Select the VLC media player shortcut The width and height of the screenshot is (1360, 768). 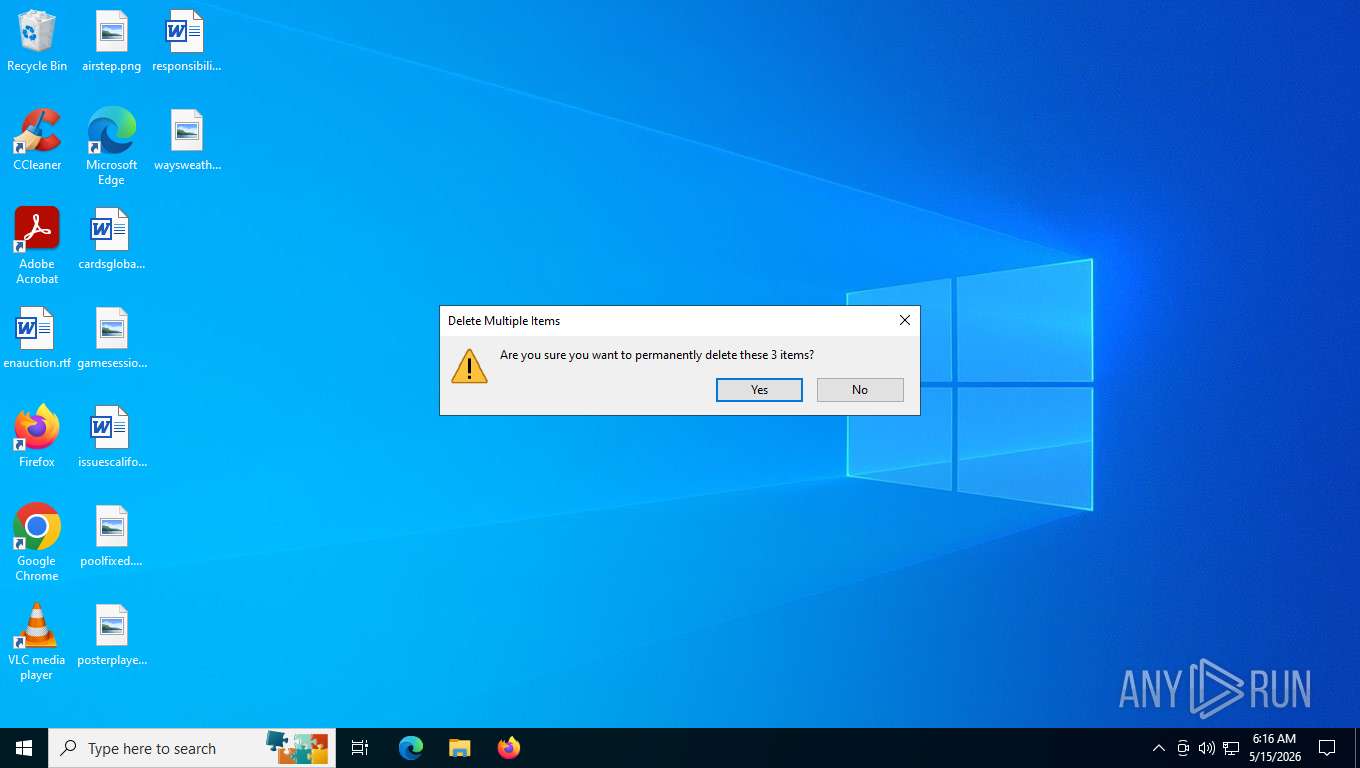pyautogui.click(x=37, y=642)
